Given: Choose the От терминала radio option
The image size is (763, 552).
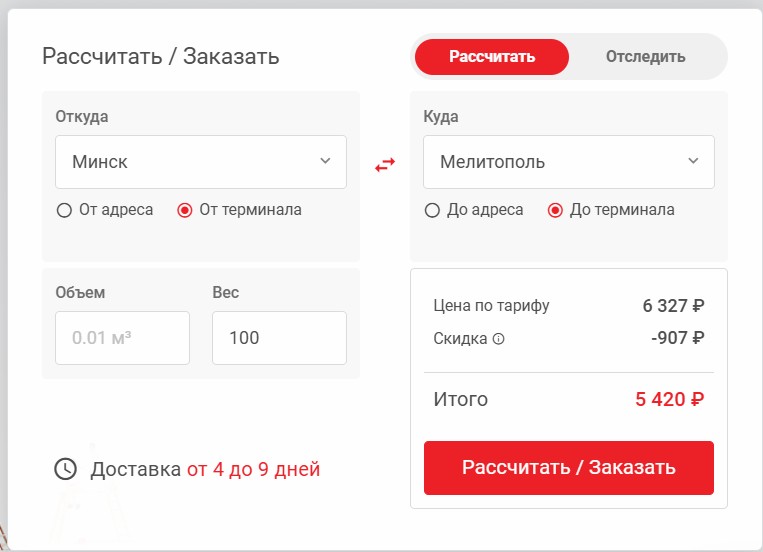Looking at the screenshot, I should 184,210.
